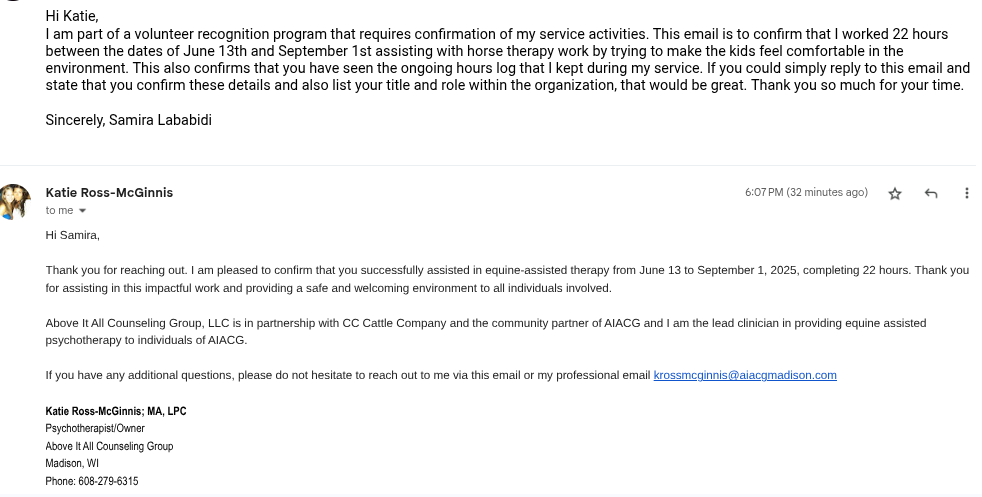
Task: Click the krossmcginnis@aiacgmadison.com email link
Action: point(745,375)
